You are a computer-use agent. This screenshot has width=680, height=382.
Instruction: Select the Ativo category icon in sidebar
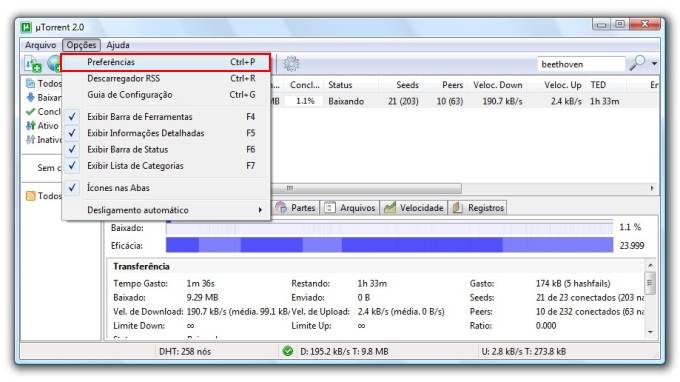point(30,126)
